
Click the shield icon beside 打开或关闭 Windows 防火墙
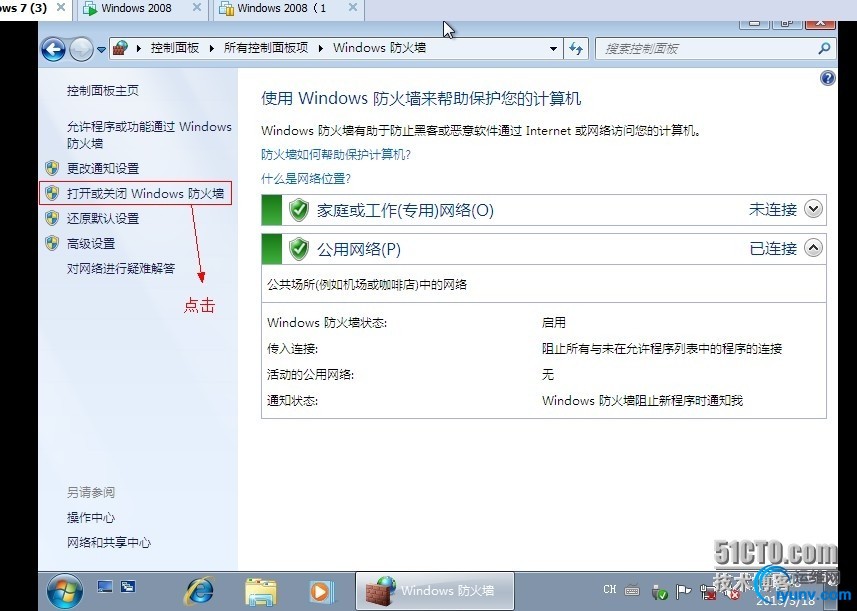click(x=52, y=193)
